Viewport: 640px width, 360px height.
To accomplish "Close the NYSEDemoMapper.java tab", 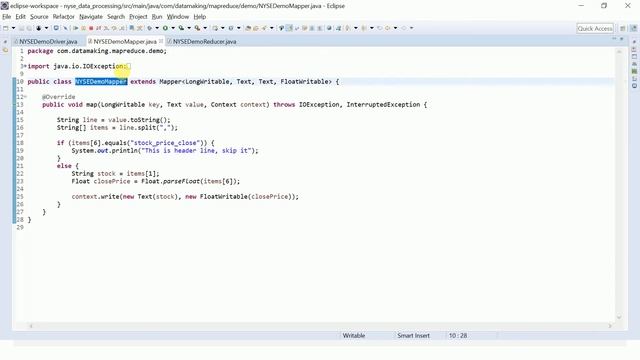I will (x=161, y=41).
